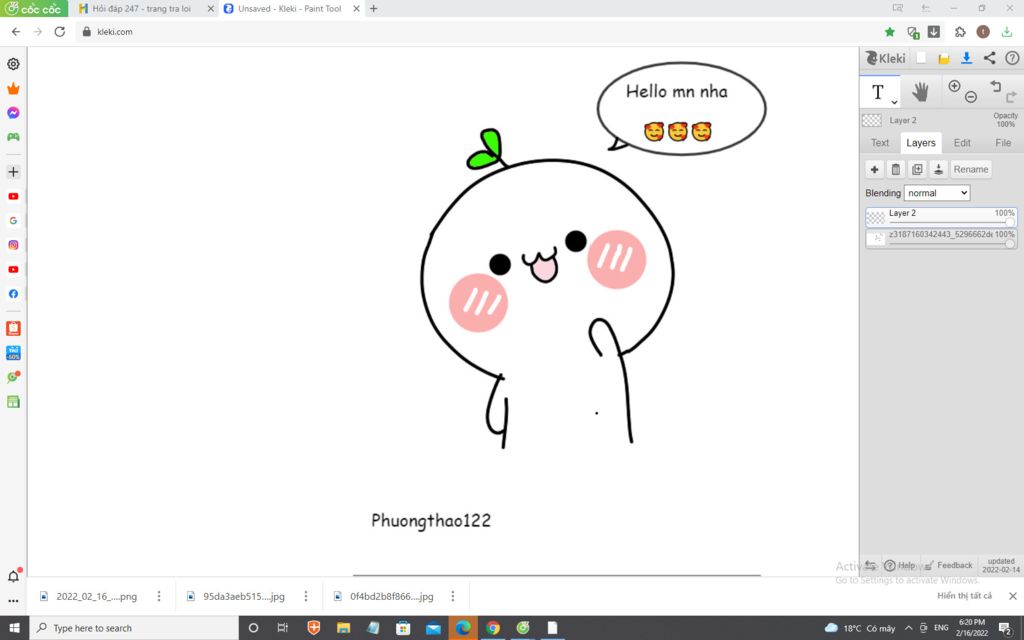
Task: Open sidebar notifications bell
Action: point(13,575)
